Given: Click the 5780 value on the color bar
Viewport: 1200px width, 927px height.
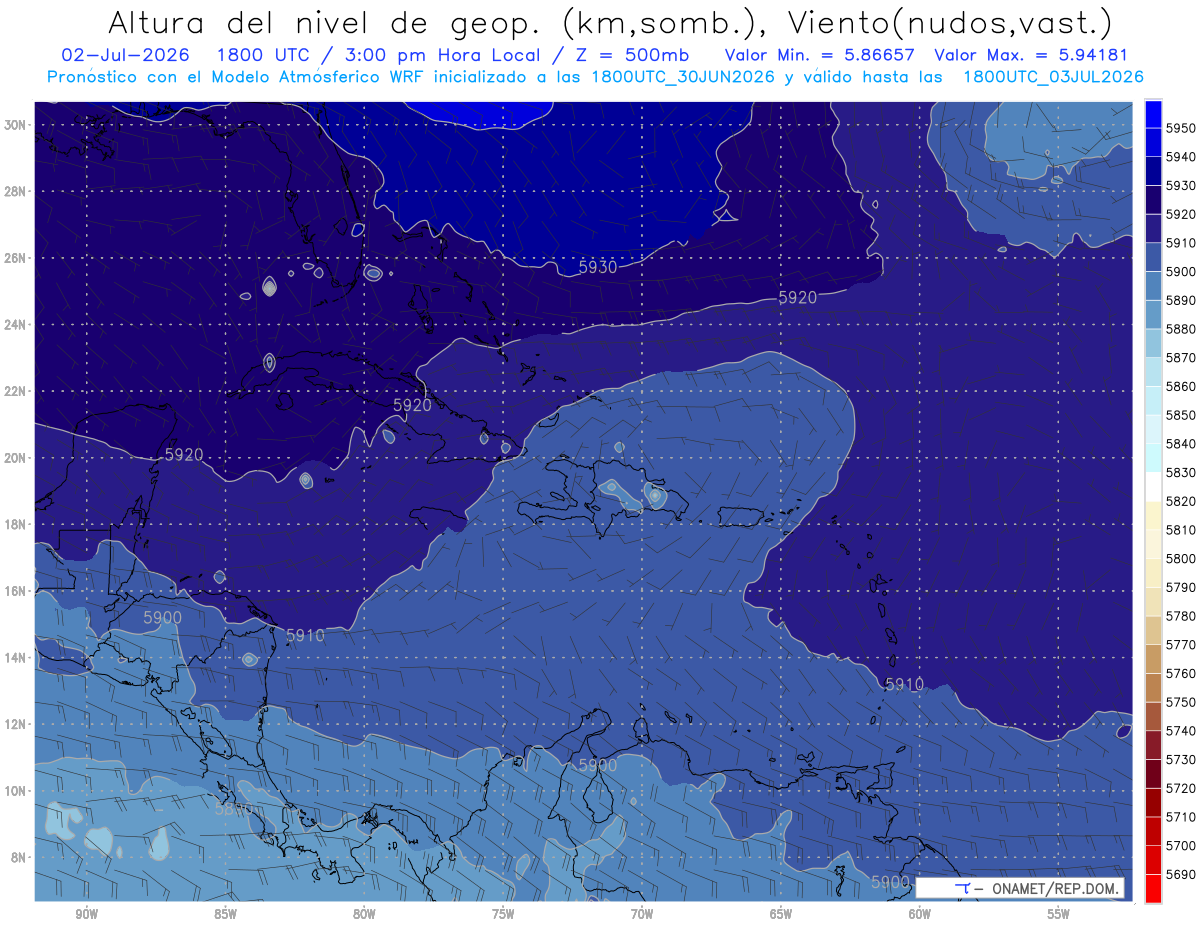Looking at the screenshot, I should pos(1181,615).
